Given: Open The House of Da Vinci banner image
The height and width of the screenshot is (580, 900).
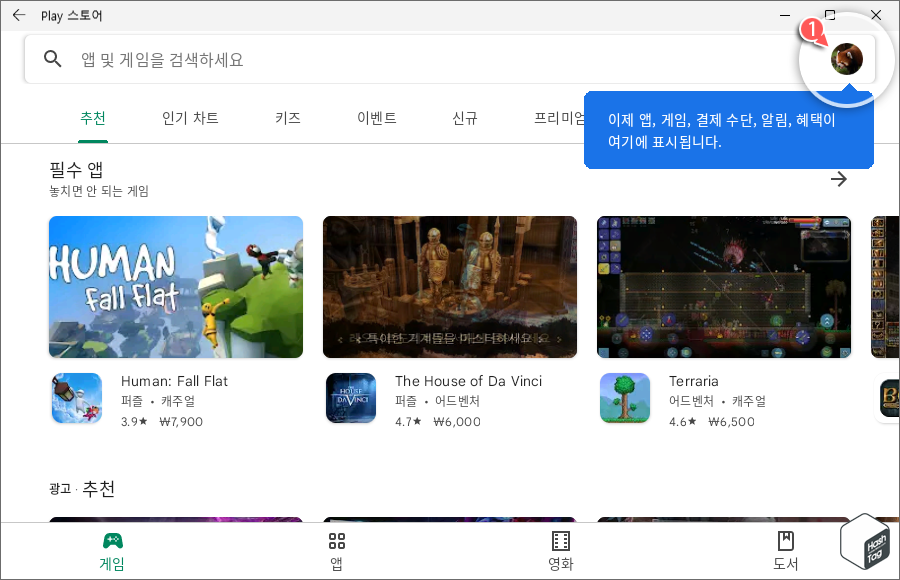Looking at the screenshot, I should pyautogui.click(x=450, y=287).
